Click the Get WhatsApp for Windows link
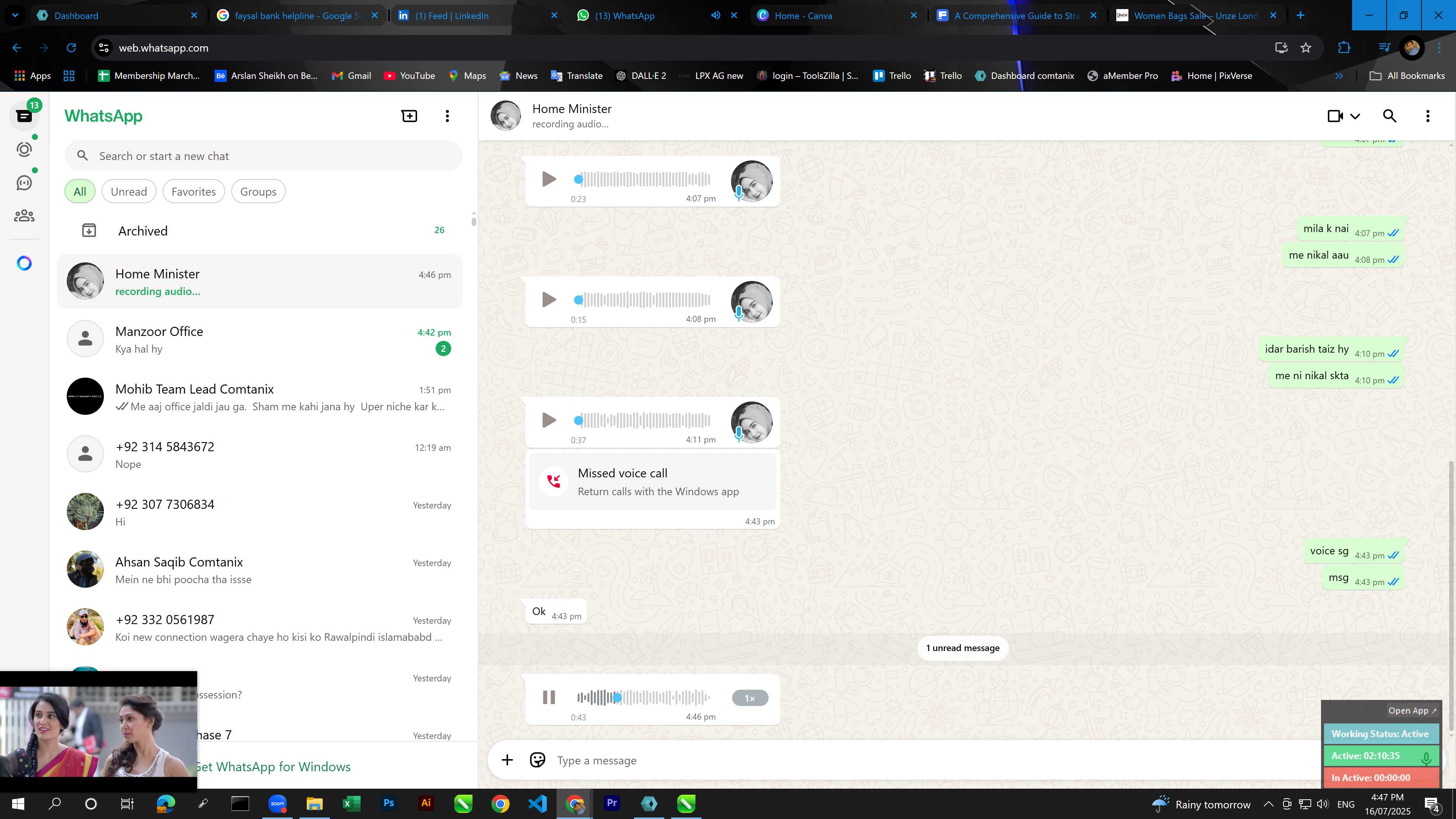Viewport: 1456px width, 819px height. click(273, 767)
